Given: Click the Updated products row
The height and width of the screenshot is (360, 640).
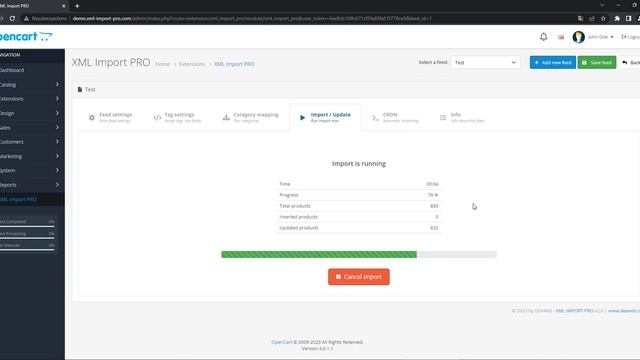Looking at the screenshot, I should [x=359, y=228].
